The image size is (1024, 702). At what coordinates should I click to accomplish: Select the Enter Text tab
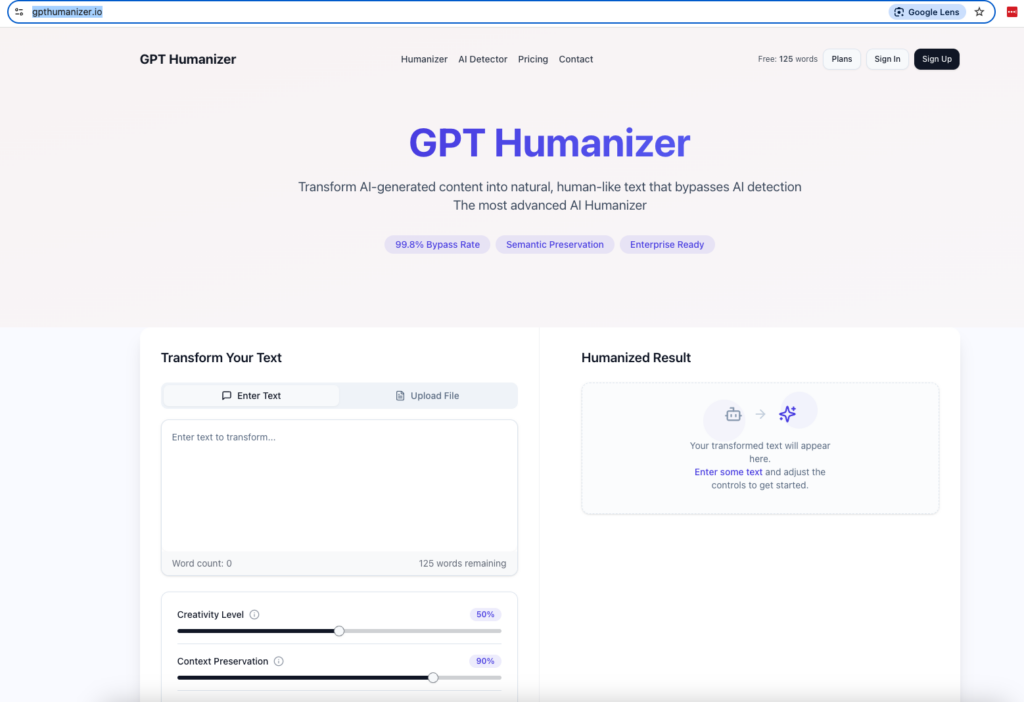click(x=251, y=396)
